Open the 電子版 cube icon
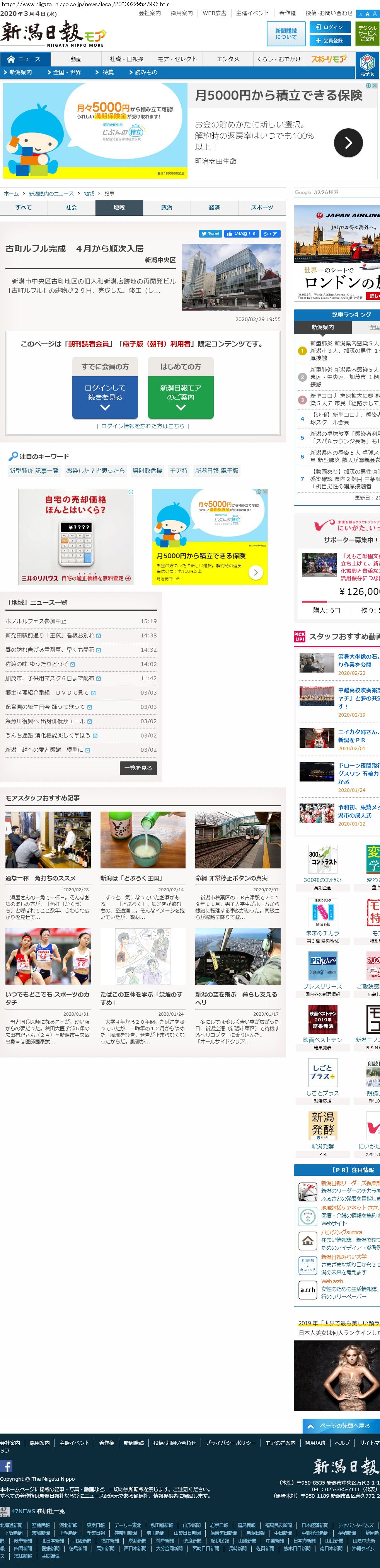This screenshot has width=380, height=1568. [367, 63]
